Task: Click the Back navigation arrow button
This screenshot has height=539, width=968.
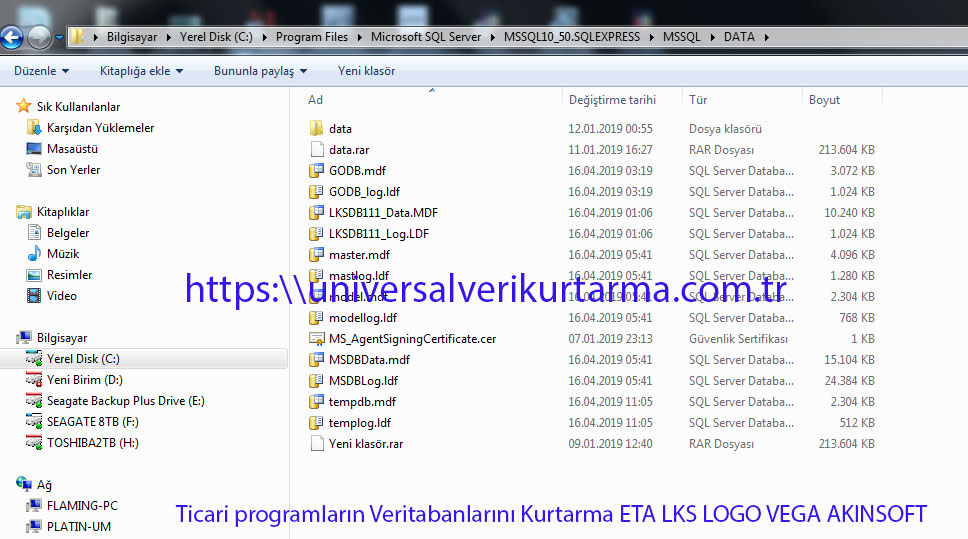Action: tap(12, 37)
